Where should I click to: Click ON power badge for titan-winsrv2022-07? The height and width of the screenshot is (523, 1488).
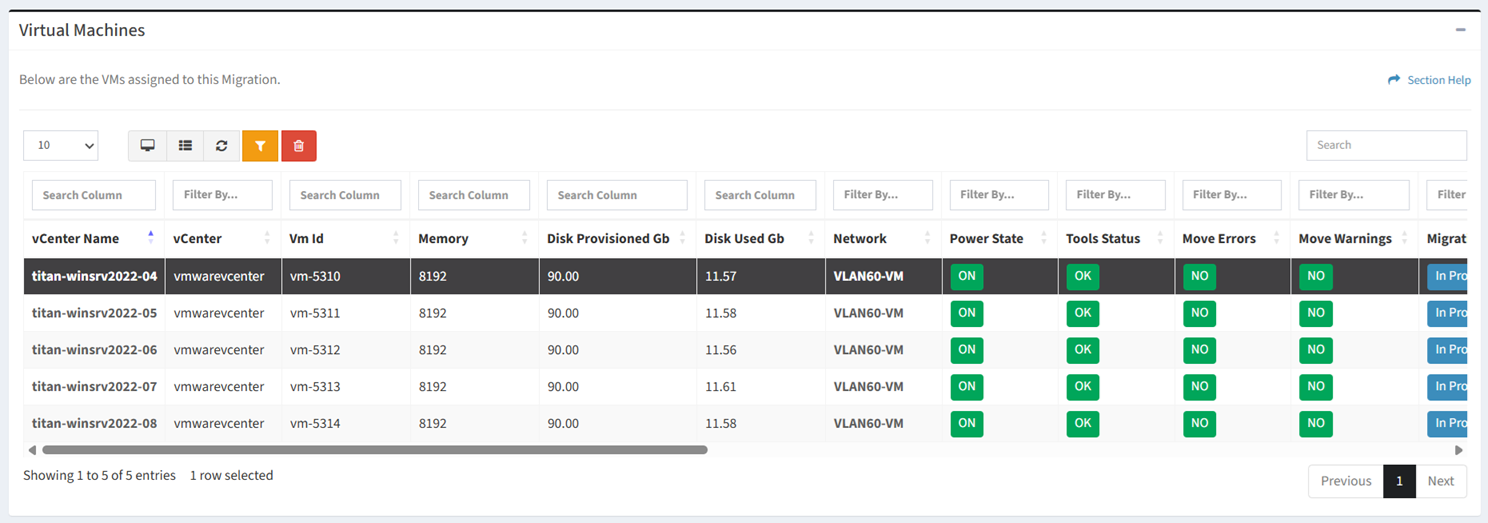[x=966, y=387]
